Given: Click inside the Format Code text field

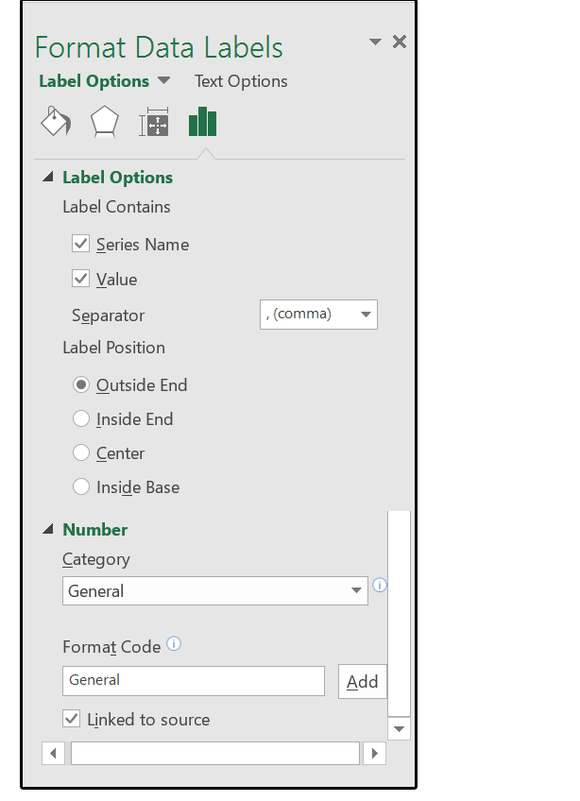Looking at the screenshot, I should click(193, 680).
